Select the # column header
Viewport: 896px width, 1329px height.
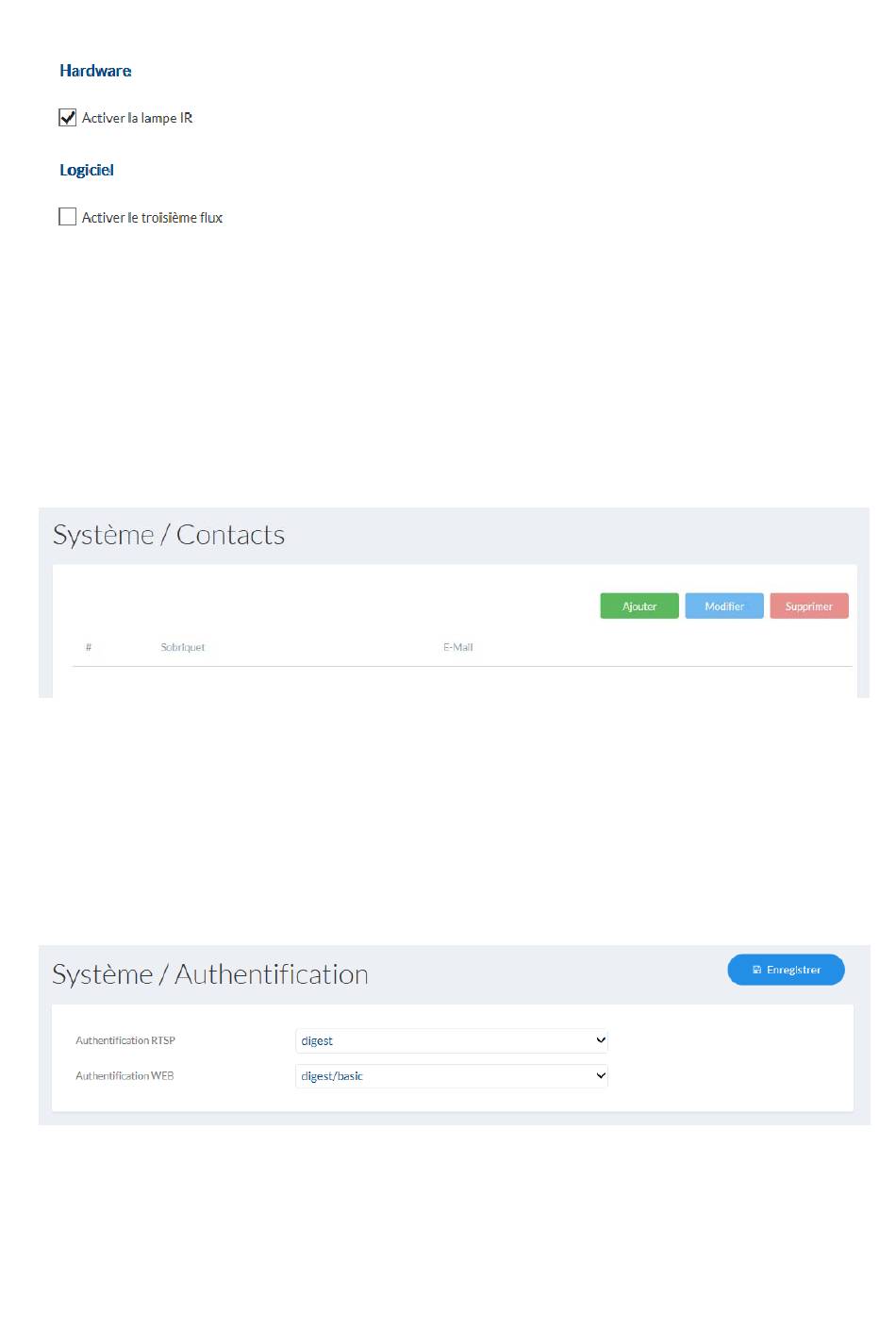[89, 647]
